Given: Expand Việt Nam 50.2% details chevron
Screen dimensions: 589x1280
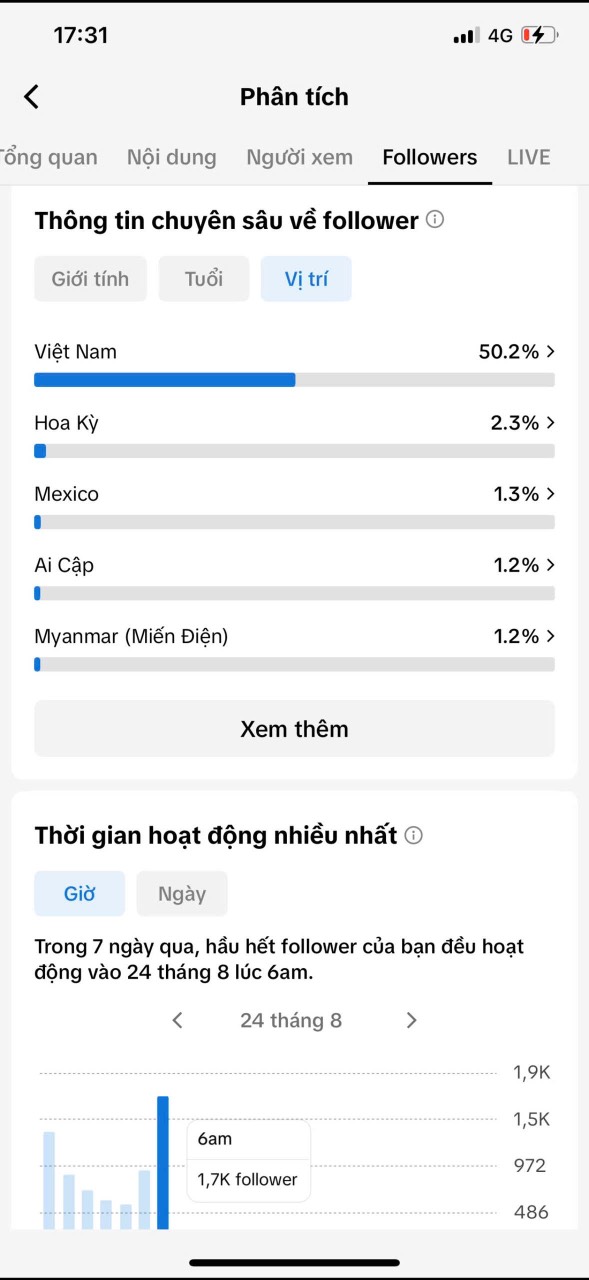Looking at the screenshot, I should tap(551, 352).
